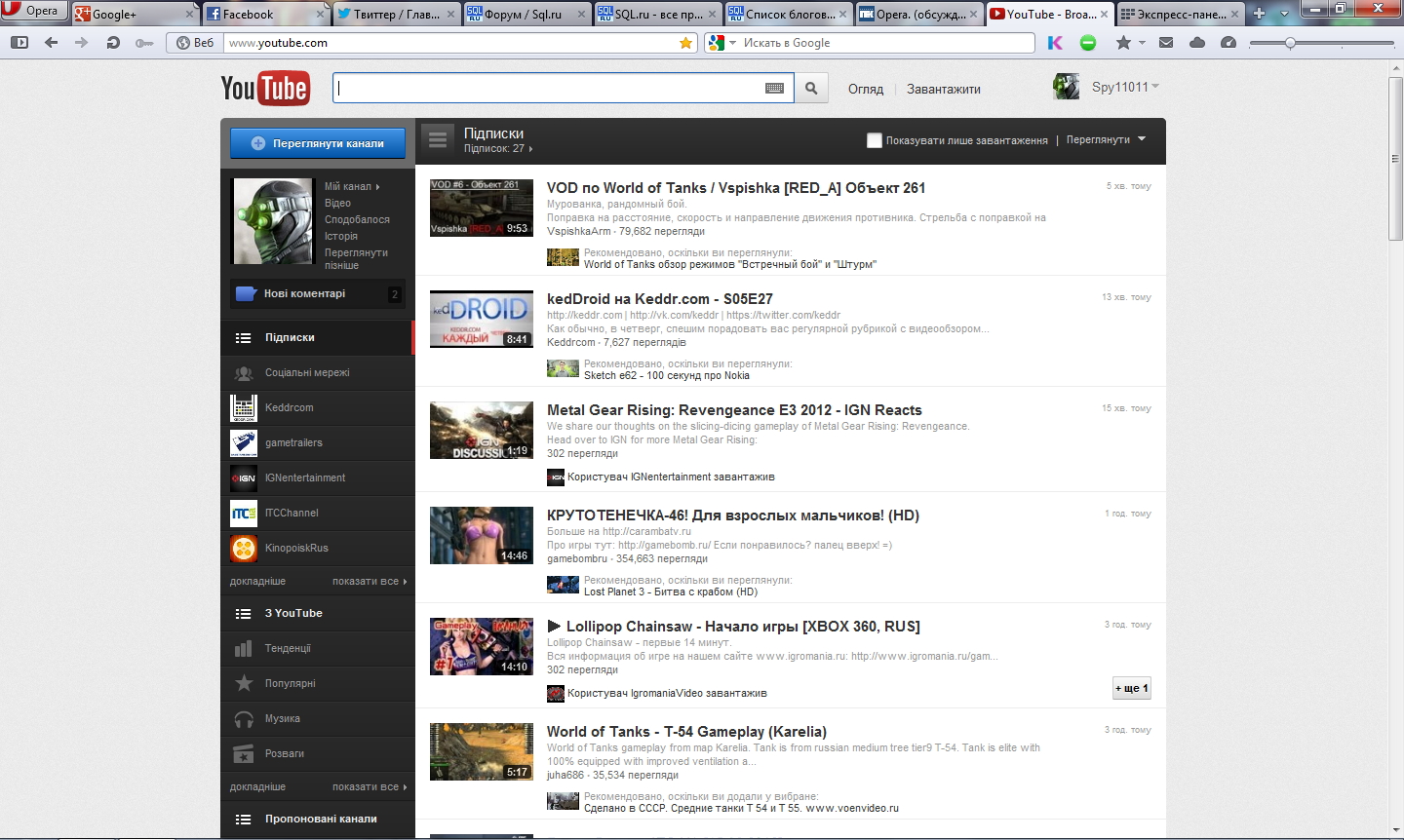
Task: Open the on-screen keyboard icon in search
Action: click(774, 88)
